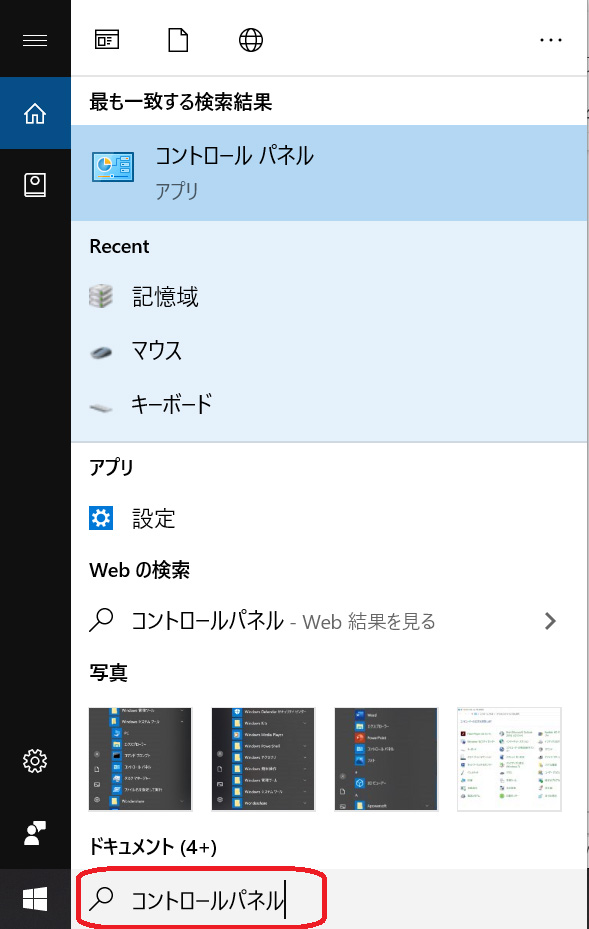Click the 写真 section header
The image size is (589, 929).
point(108,672)
